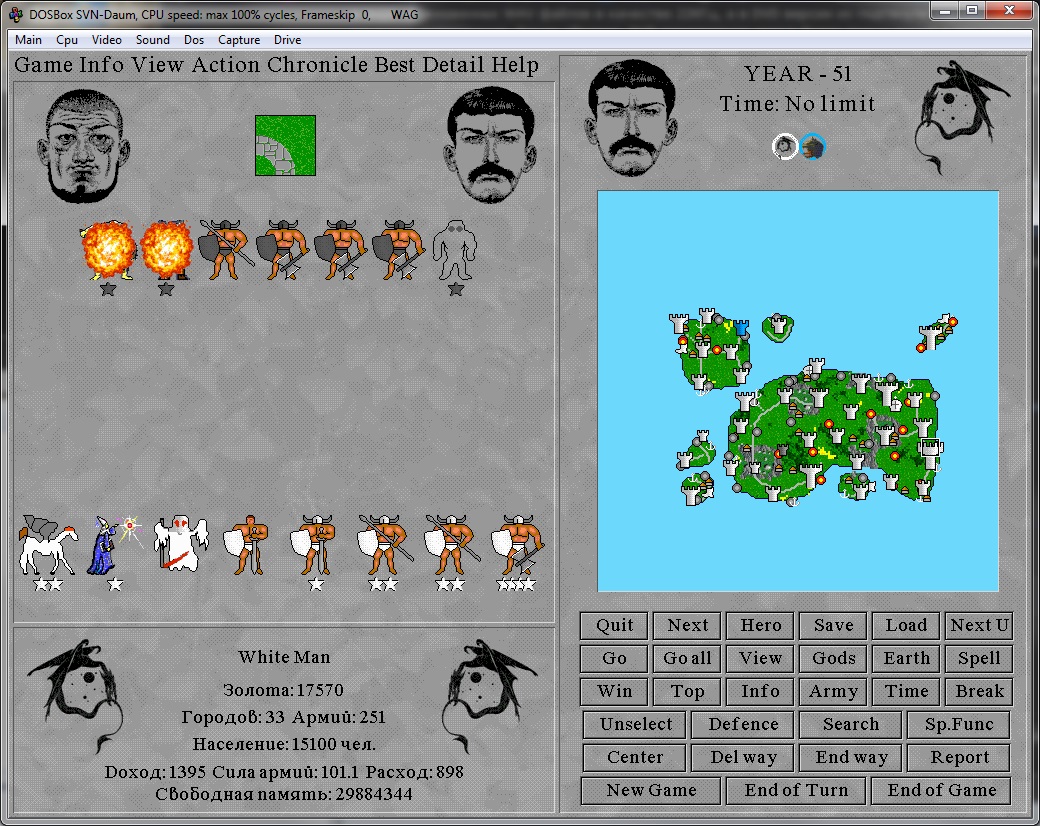Open the DOSBox Capture menu
1040x826 pixels.
click(239, 40)
